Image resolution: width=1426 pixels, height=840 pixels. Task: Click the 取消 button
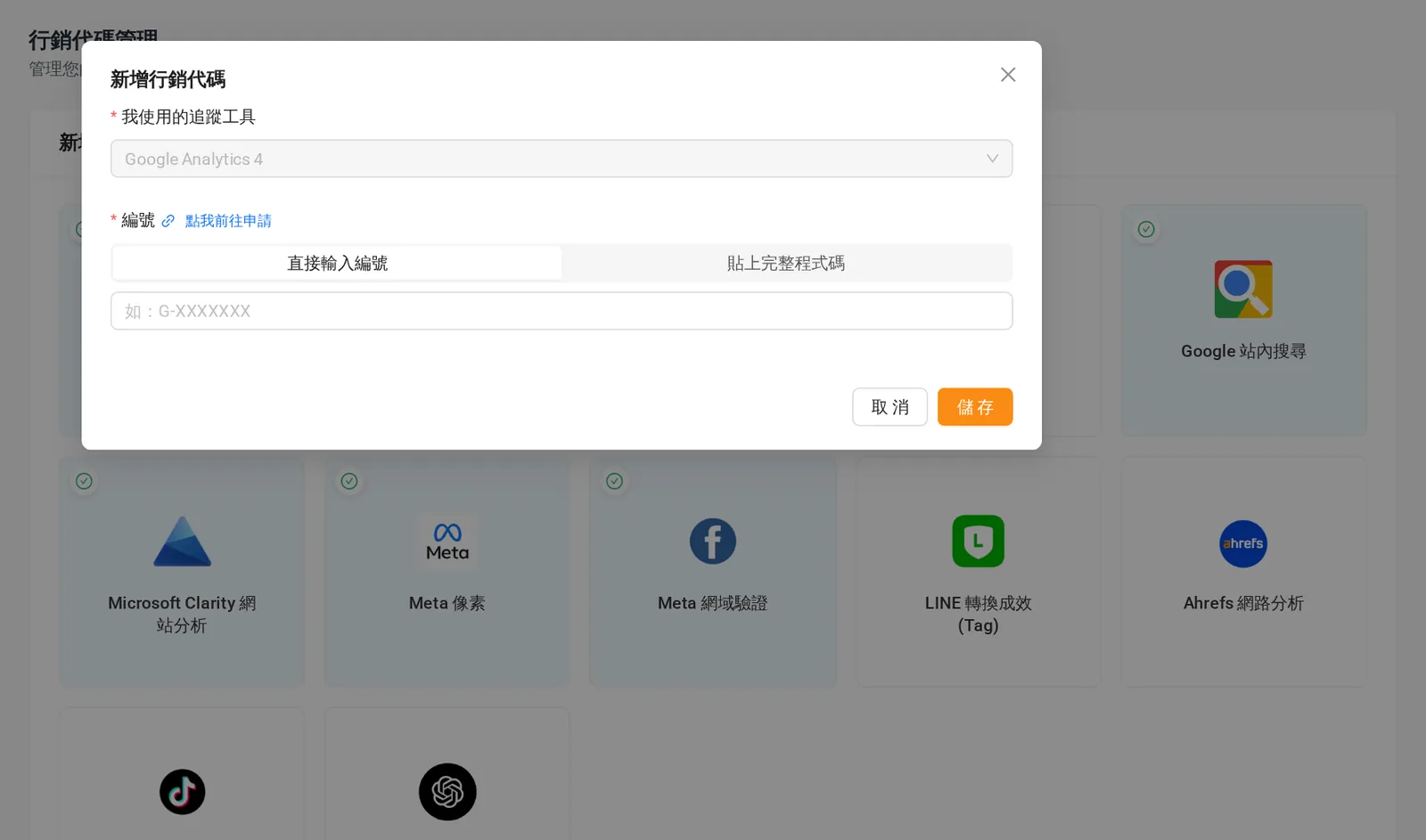tap(889, 407)
